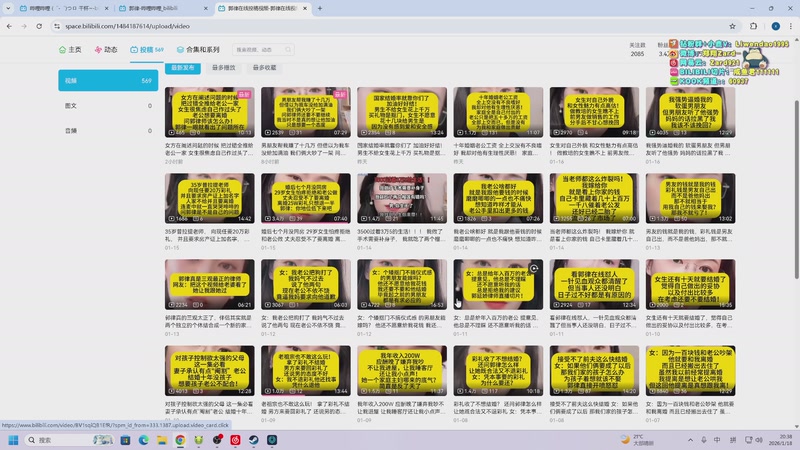800x450 pixels.
Task: Sort videos by 最多收藏
Action: [264, 67]
